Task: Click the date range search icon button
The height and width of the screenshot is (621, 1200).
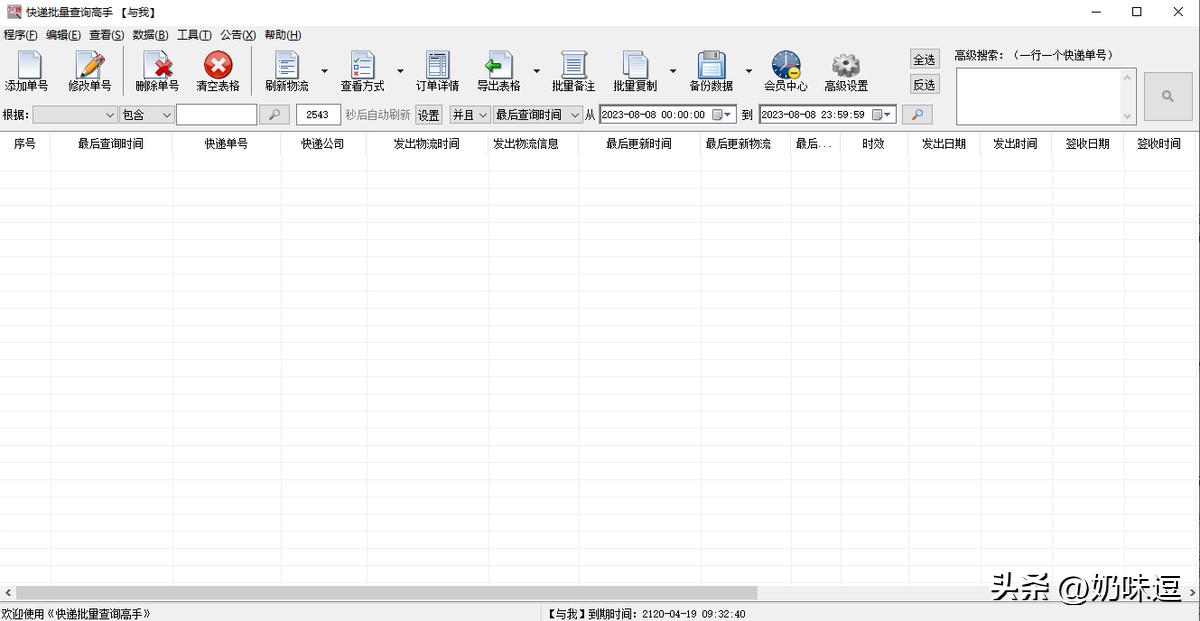Action: click(916, 115)
